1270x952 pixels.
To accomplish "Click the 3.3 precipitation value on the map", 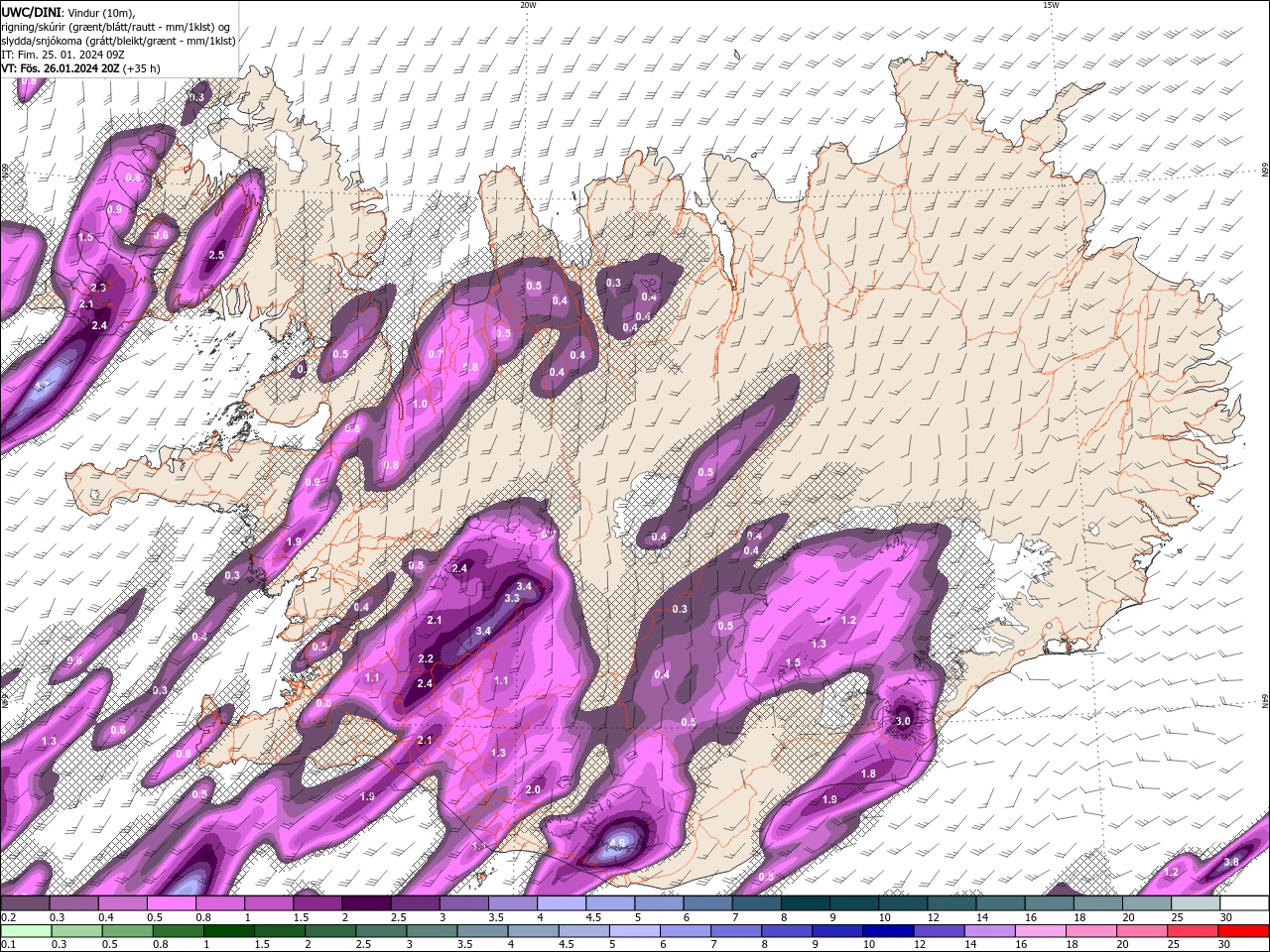I will (x=512, y=598).
